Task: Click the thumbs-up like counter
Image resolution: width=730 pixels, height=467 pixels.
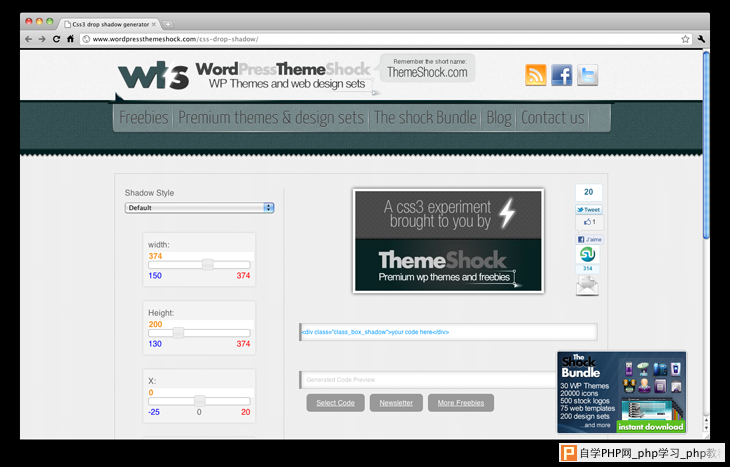Action: tap(589, 222)
